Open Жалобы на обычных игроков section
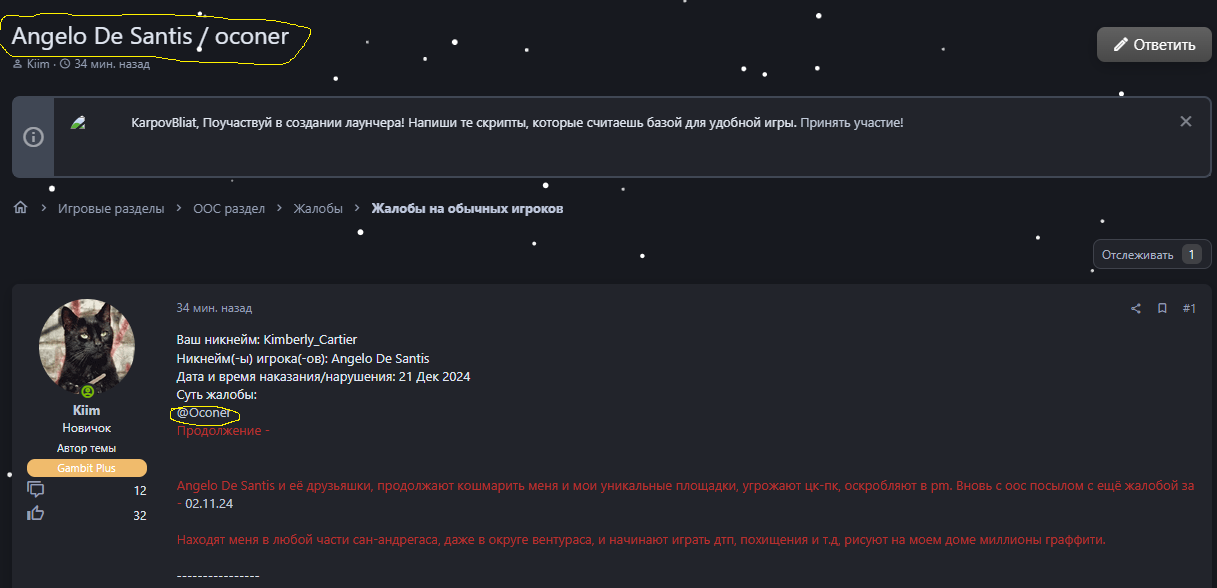Screen dimensions: 1217x588 coord(467,208)
